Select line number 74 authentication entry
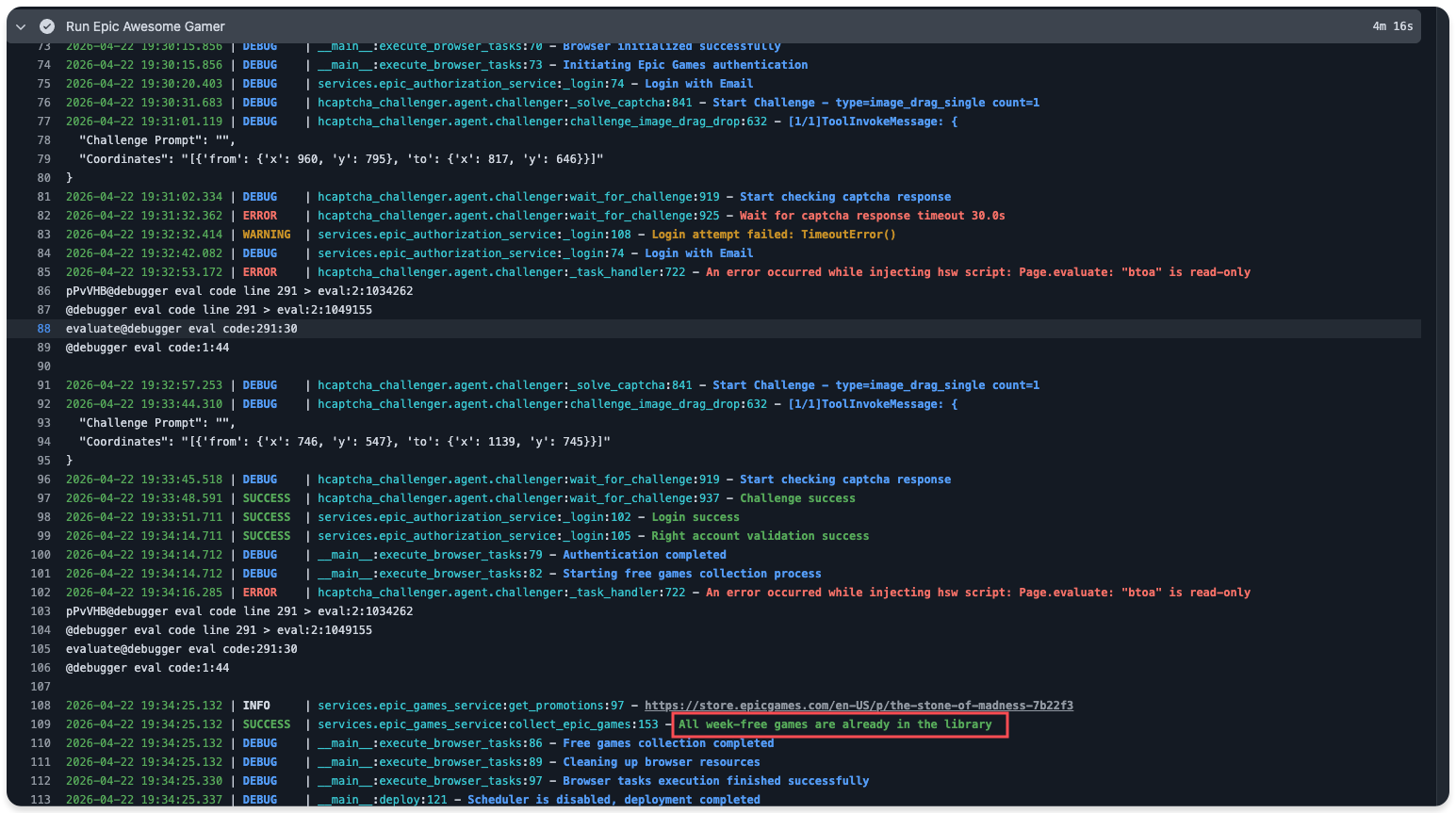 tap(43, 65)
